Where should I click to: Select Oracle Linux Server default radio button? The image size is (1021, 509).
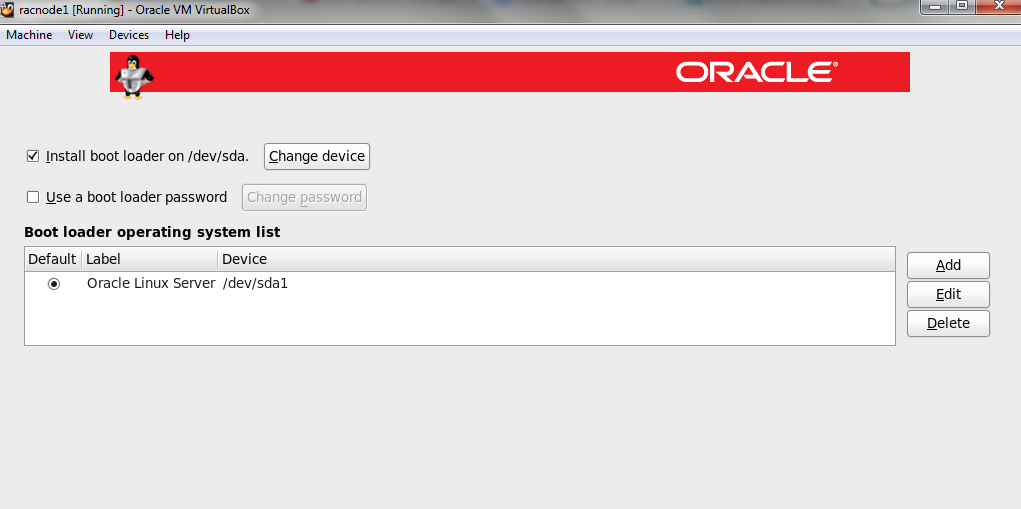(x=53, y=284)
